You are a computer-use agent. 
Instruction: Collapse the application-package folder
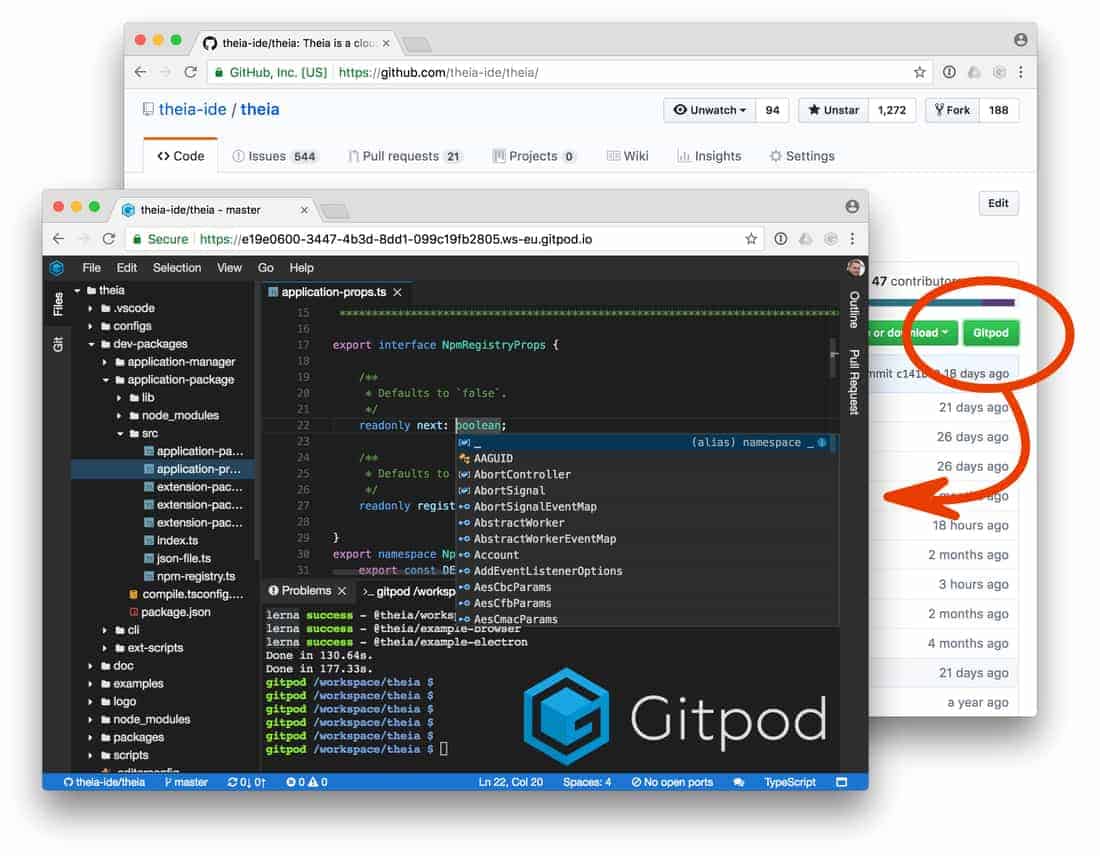[106, 380]
